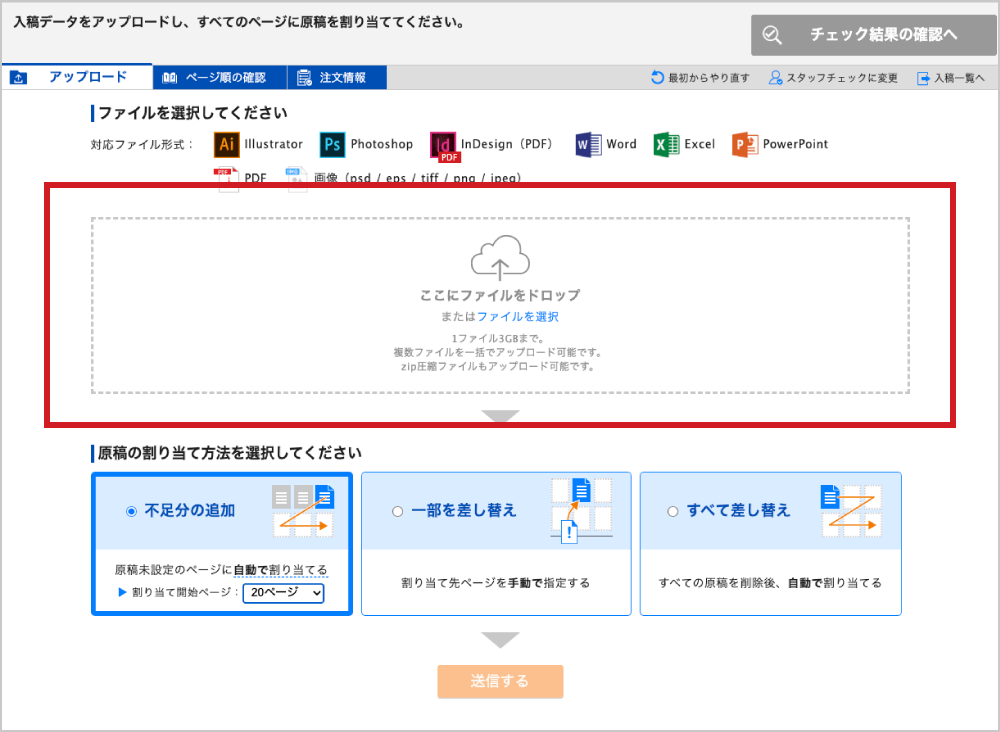Image resolution: width=1000 pixels, height=732 pixels.
Task: Select the アップロード tab
Action: coord(77,78)
